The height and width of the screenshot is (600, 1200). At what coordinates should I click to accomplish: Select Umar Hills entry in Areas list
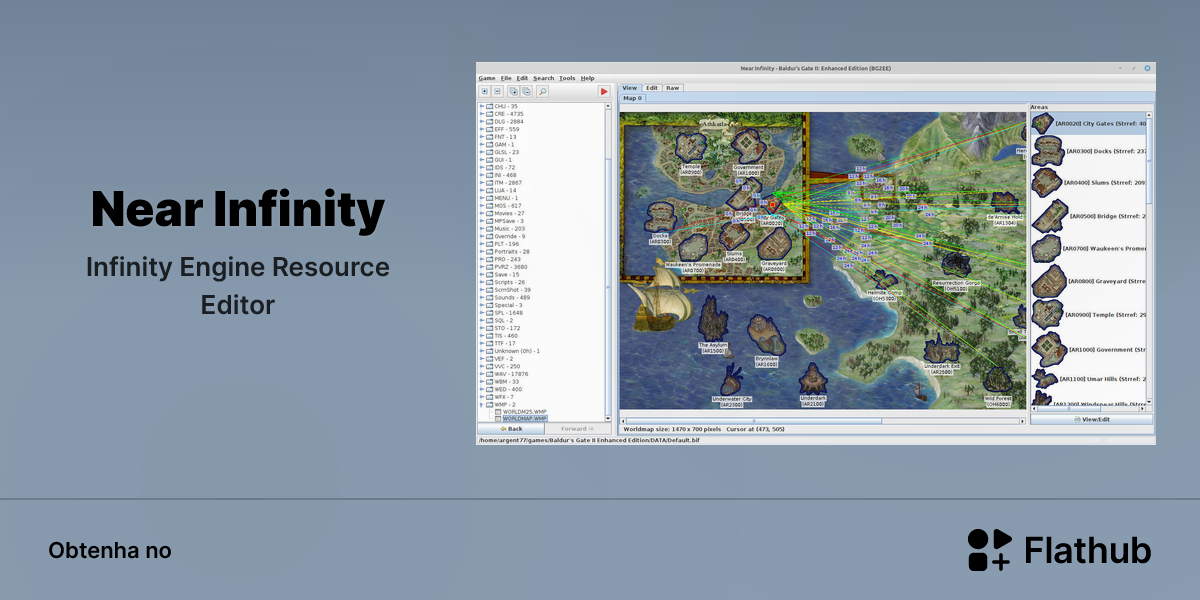(x=1089, y=379)
